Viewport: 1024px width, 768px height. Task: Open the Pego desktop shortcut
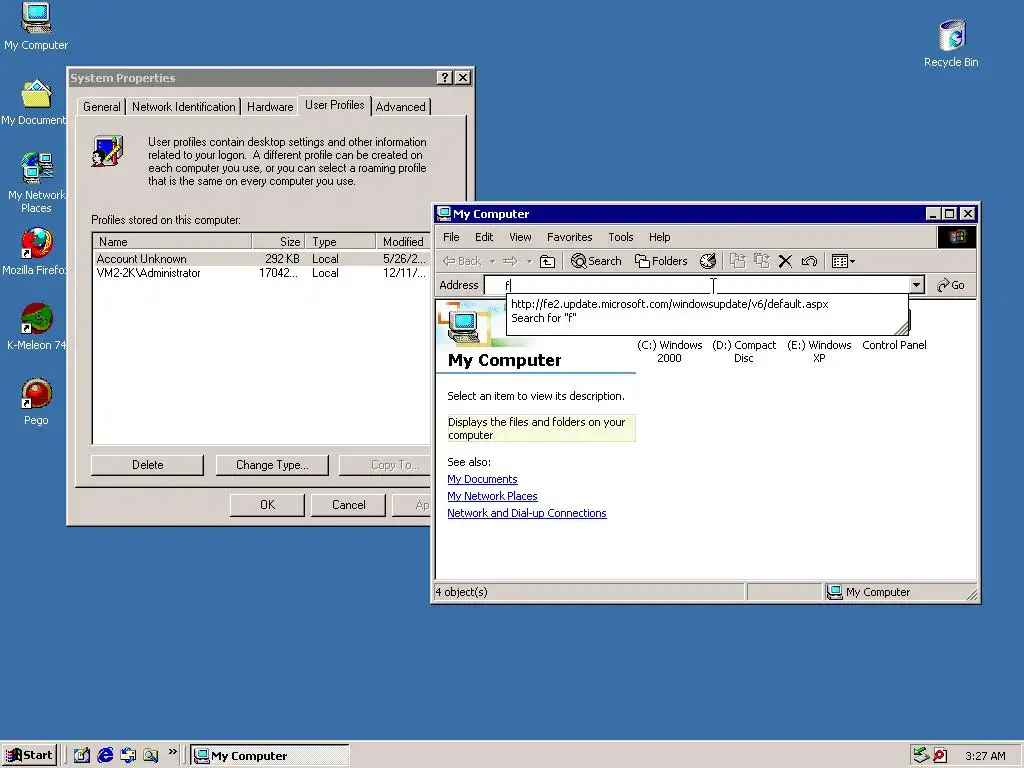pyautogui.click(x=36, y=402)
